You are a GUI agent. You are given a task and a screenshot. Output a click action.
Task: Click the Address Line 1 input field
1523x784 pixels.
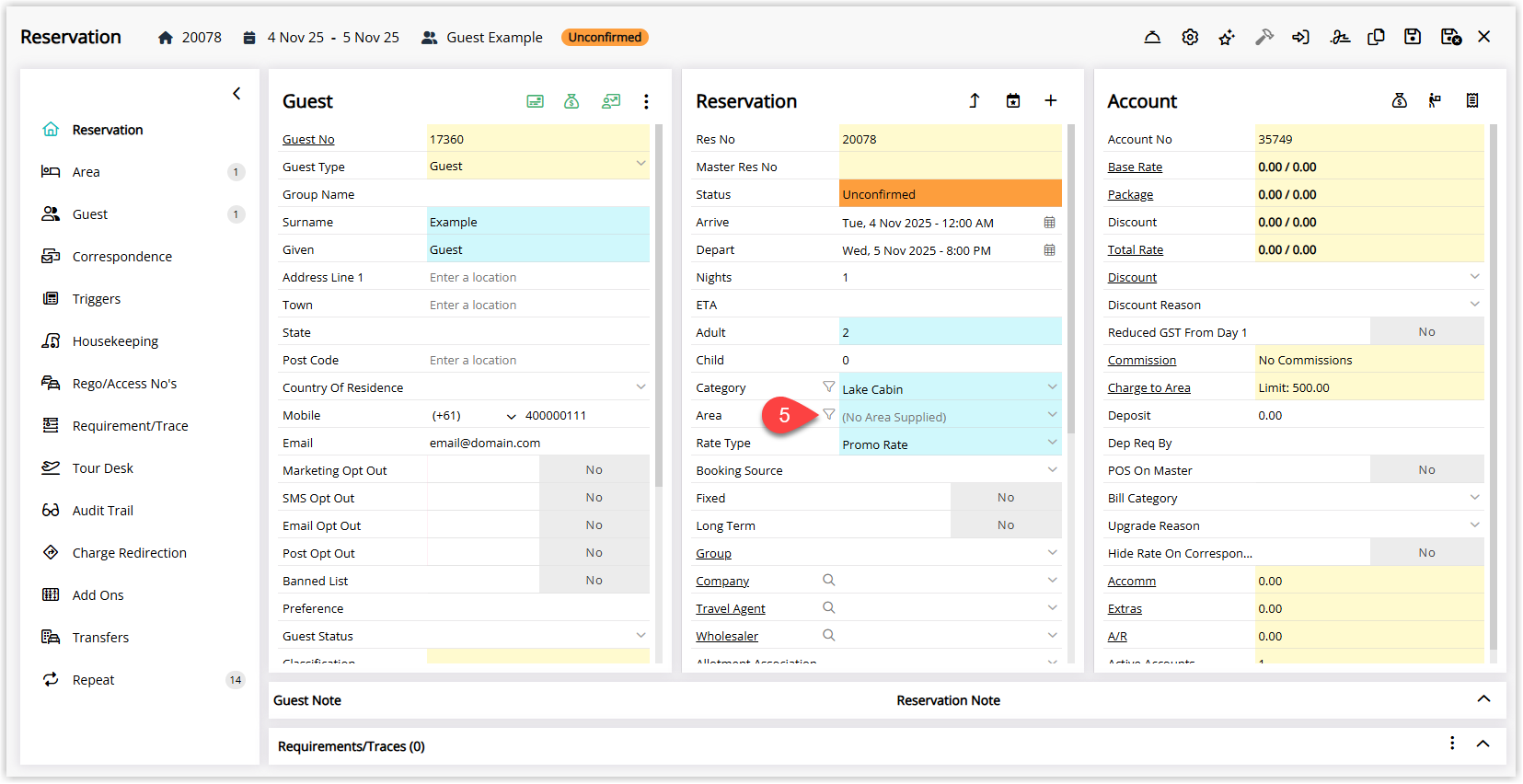point(537,278)
